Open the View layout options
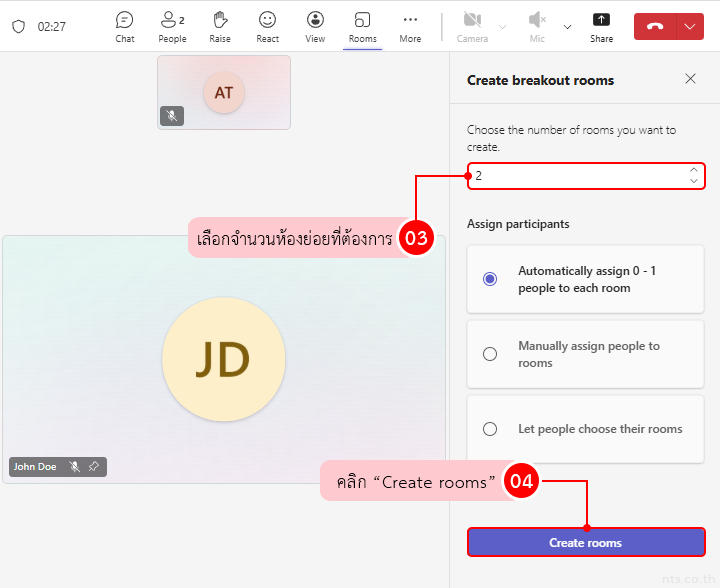Viewport: 720px width, 588px height. [315, 26]
